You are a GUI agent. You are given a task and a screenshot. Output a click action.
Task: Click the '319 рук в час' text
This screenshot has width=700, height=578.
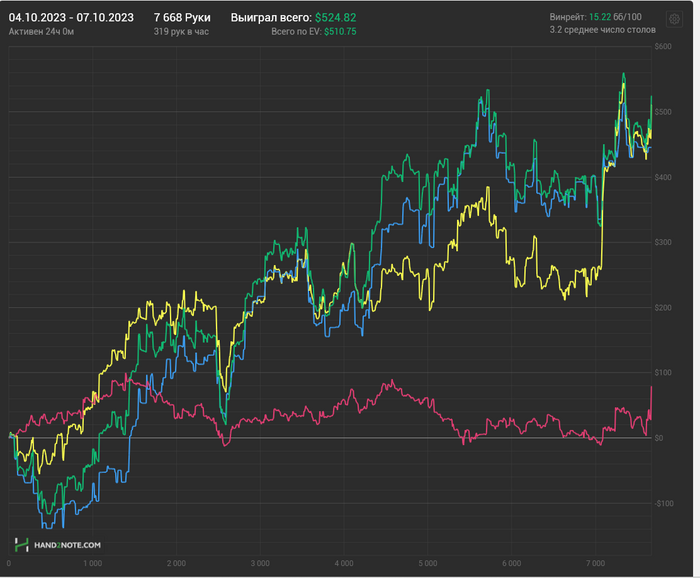pos(181,32)
